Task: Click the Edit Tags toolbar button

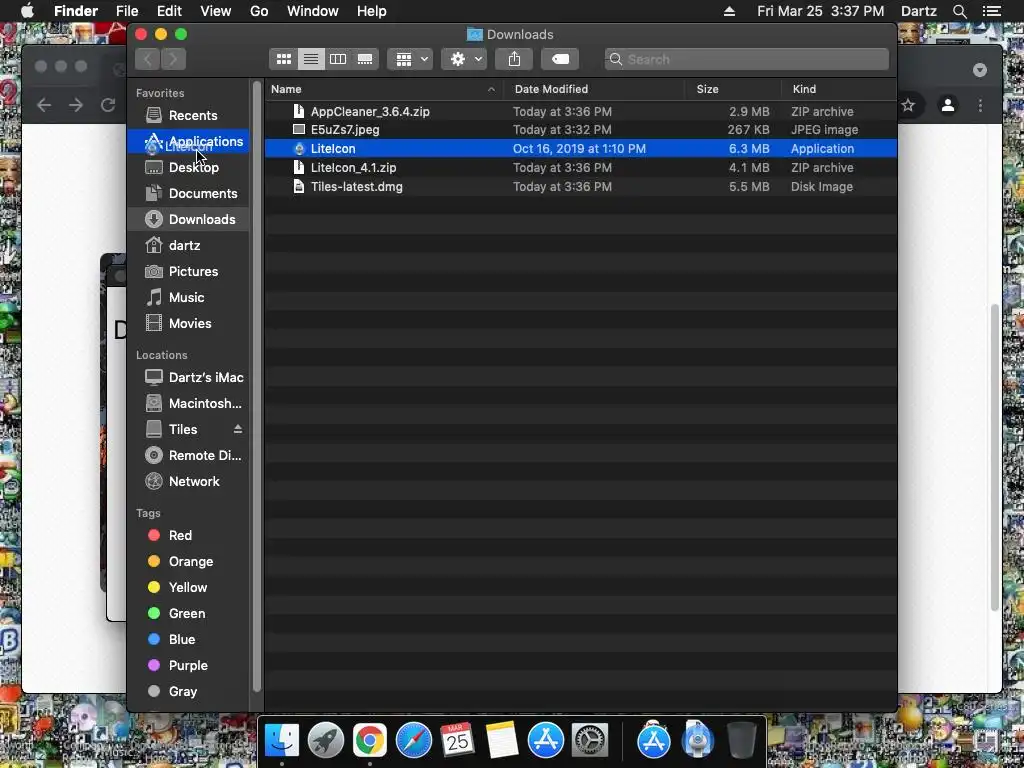Action: [560, 59]
